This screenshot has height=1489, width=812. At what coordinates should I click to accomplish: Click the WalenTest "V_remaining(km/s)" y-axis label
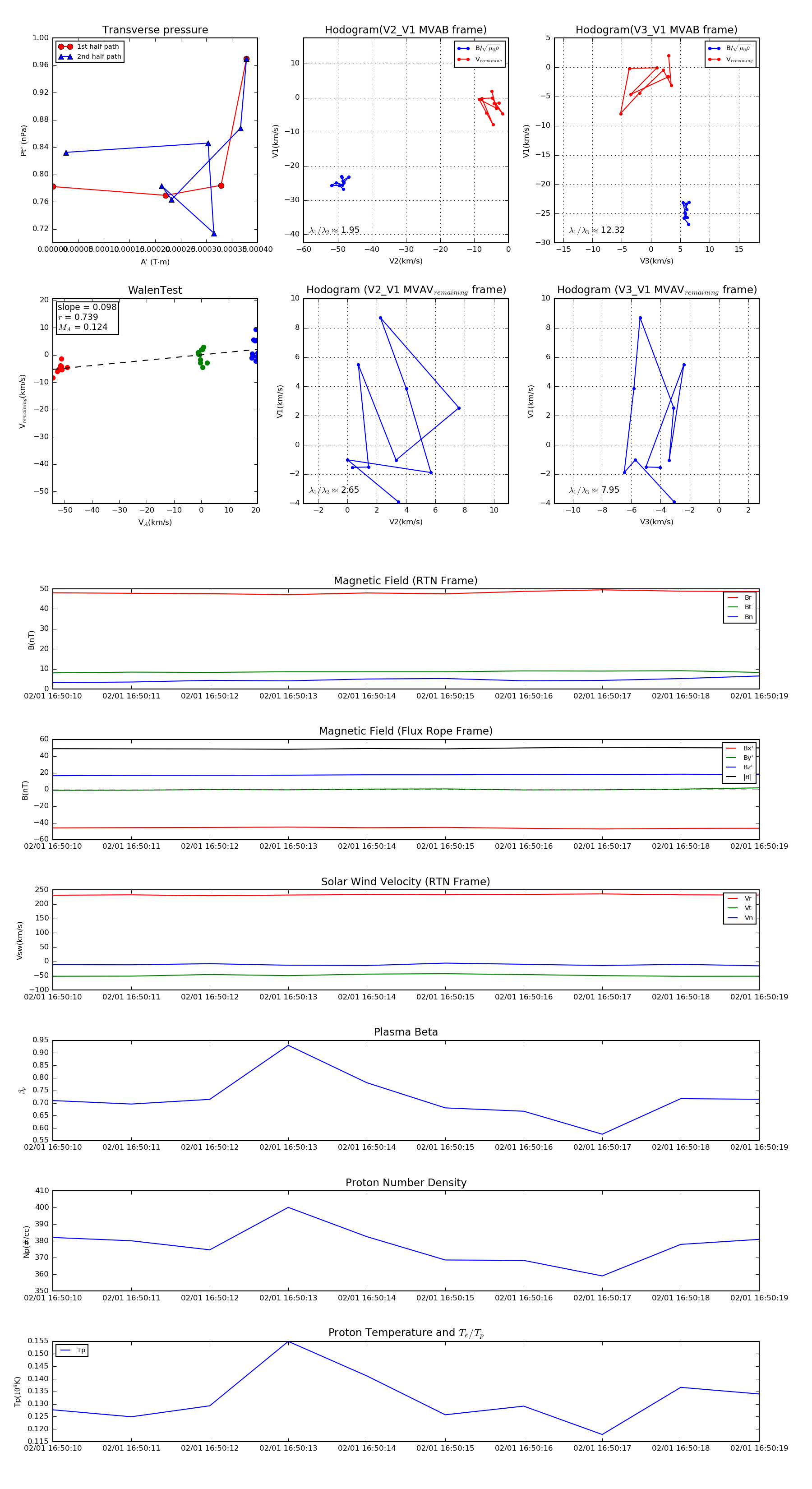click(x=23, y=401)
